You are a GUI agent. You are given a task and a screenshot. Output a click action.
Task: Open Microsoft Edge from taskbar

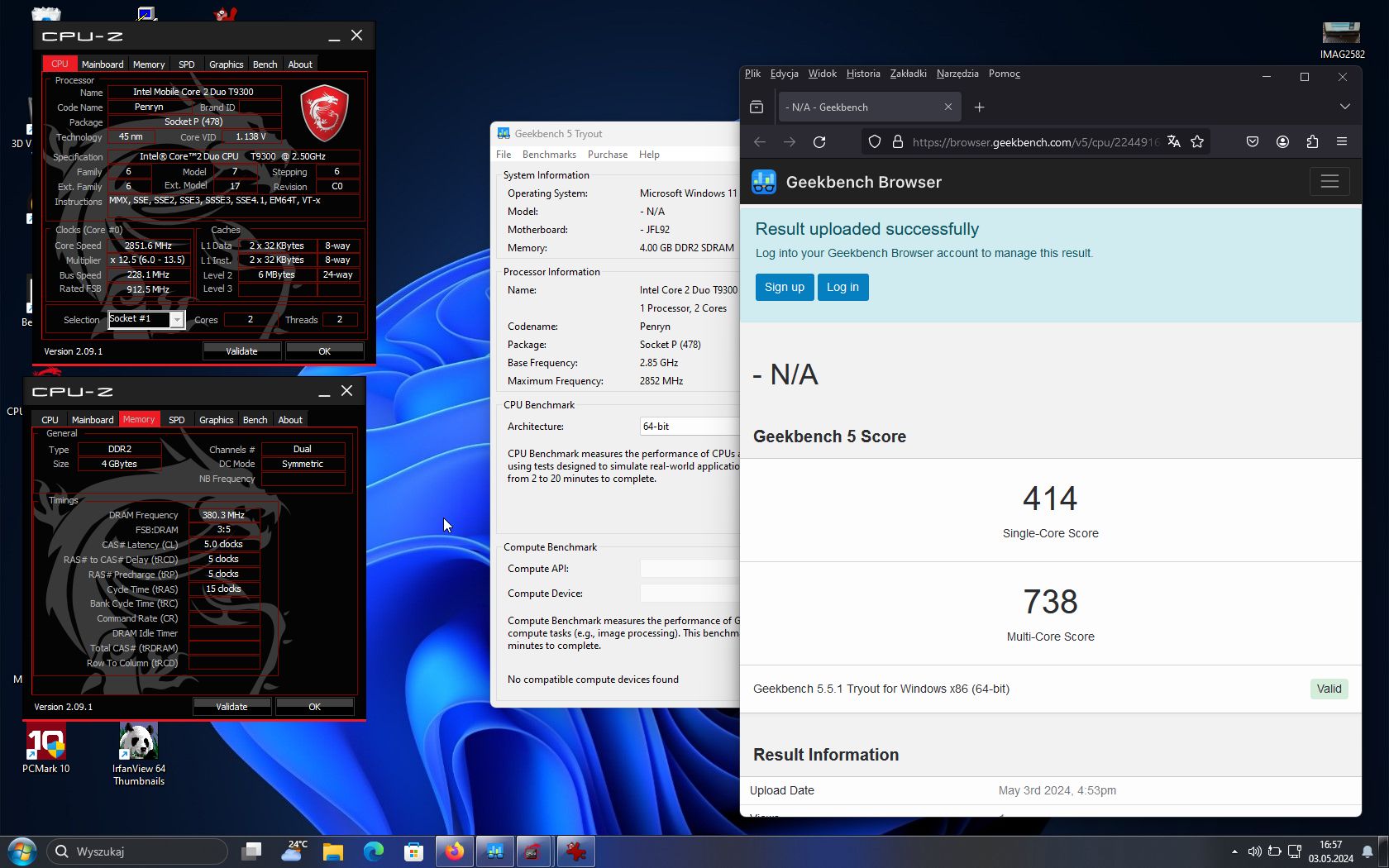pyautogui.click(x=373, y=851)
